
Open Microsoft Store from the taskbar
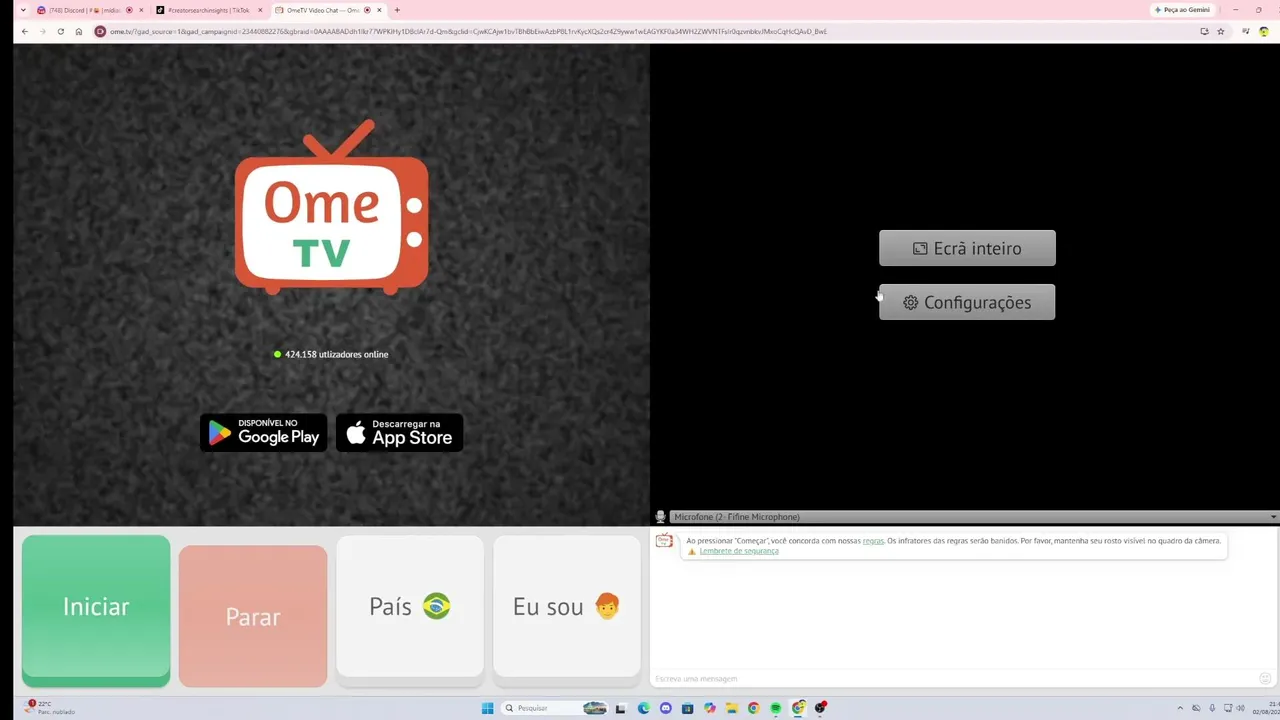pos(687,708)
